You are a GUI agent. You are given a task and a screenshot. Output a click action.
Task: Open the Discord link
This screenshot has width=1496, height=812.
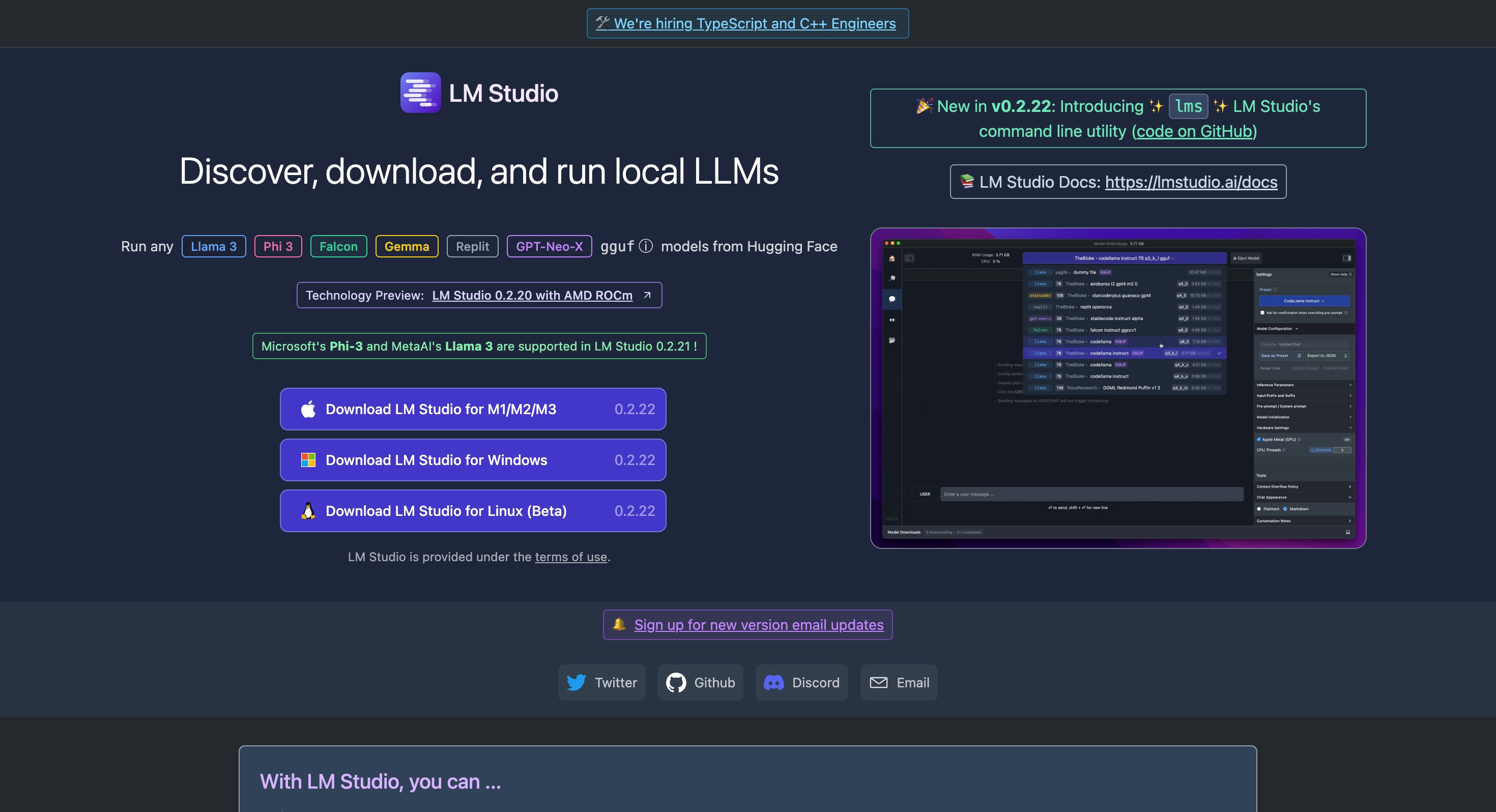tap(801, 682)
